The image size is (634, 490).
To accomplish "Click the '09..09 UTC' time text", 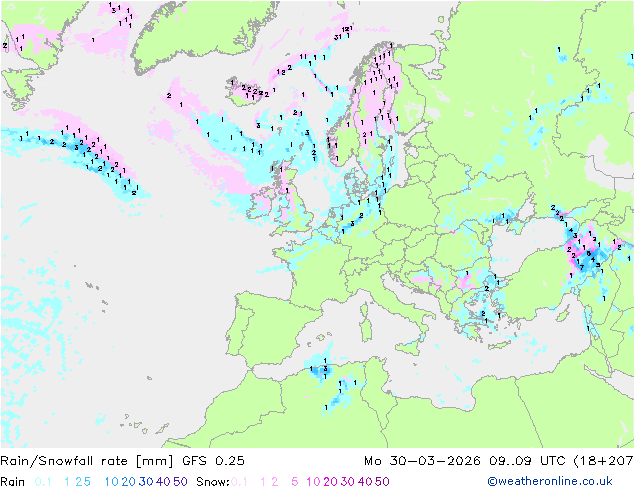I will [x=527, y=461].
